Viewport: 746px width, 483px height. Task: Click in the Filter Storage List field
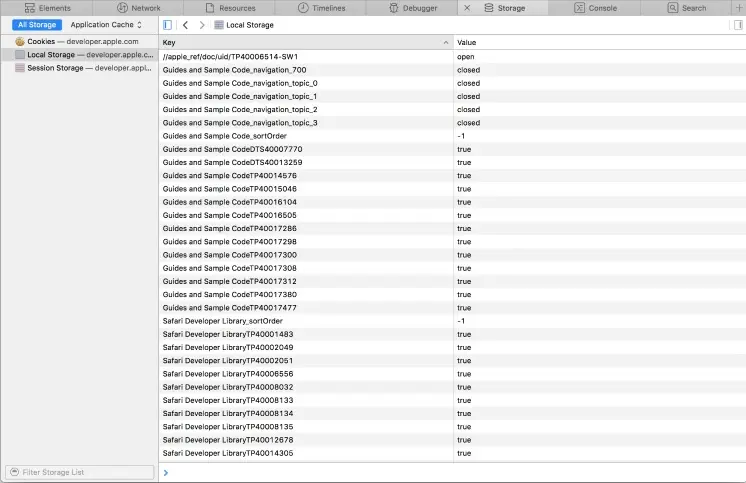tap(80, 472)
